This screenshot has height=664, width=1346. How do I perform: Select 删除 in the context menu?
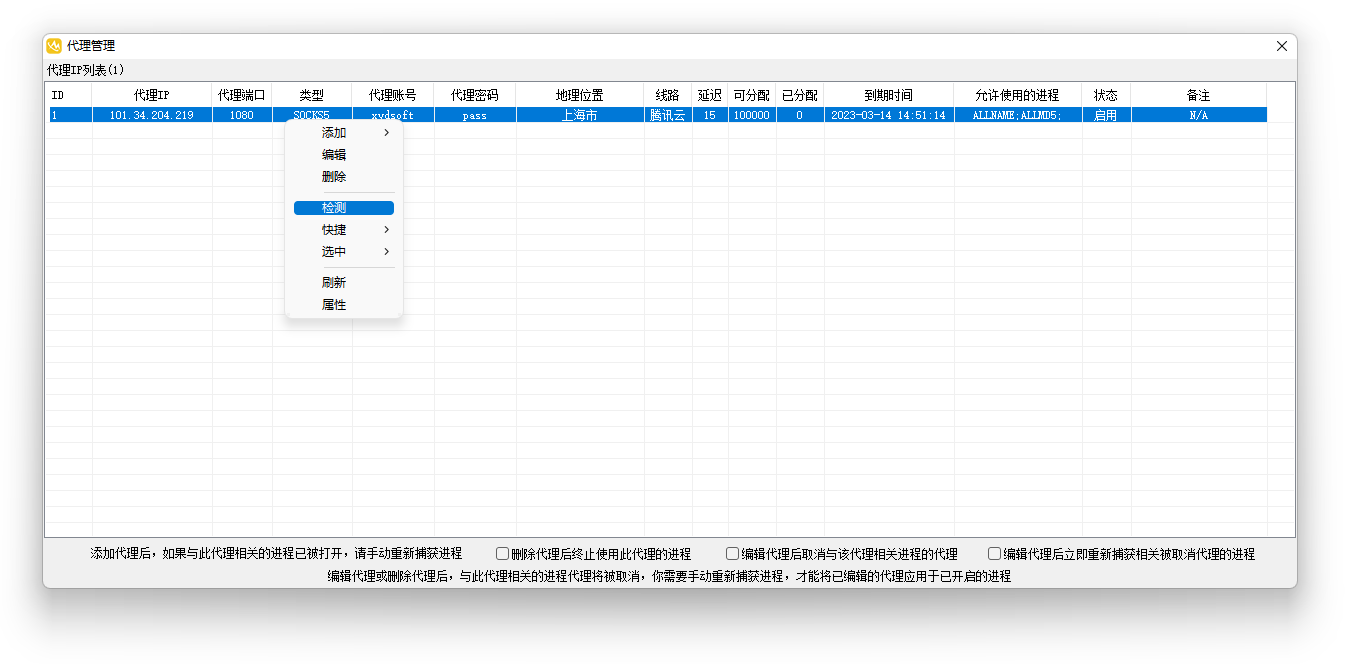334,177
